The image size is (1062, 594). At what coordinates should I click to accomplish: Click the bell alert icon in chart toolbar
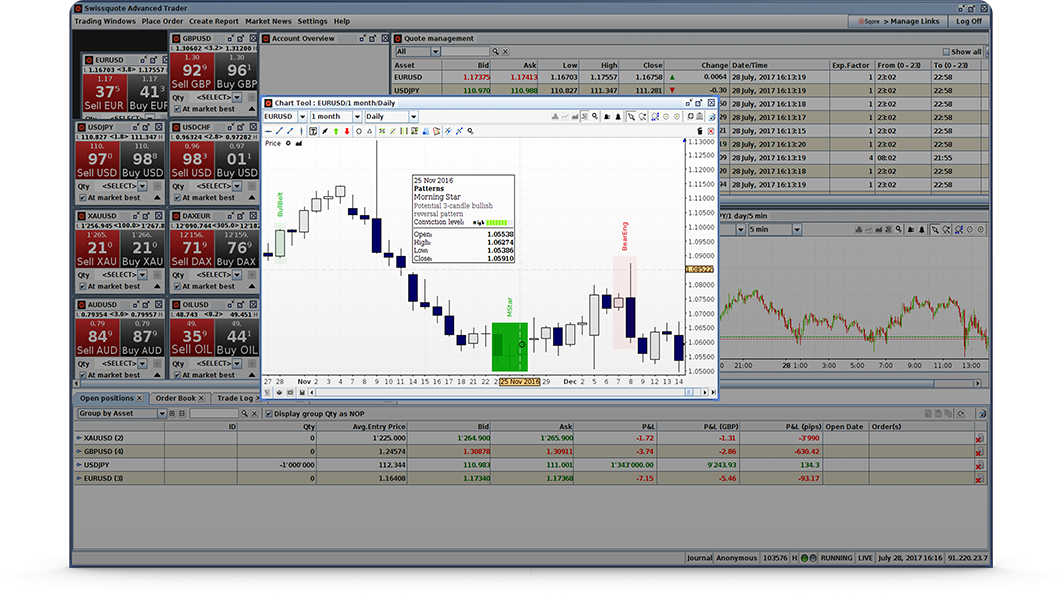point(618,116)
